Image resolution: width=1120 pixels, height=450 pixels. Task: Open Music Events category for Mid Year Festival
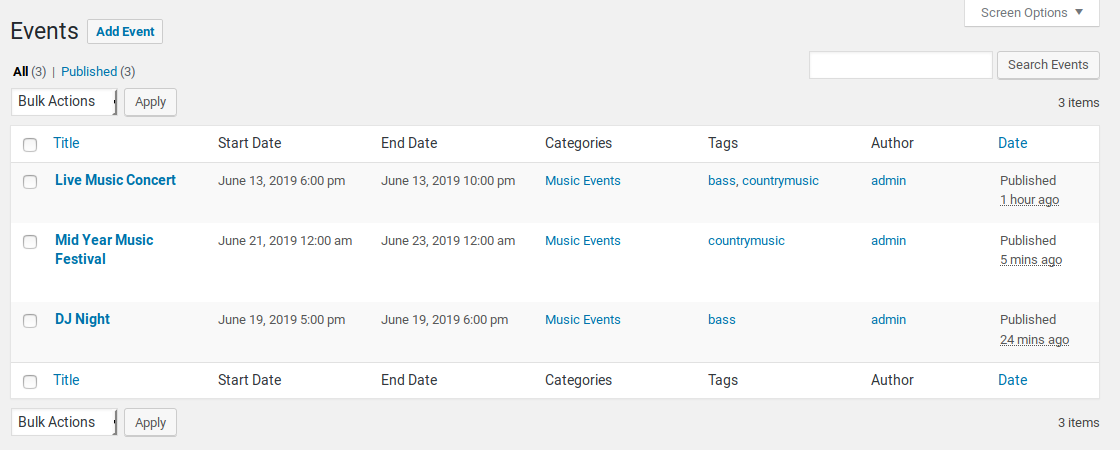[583, 241]
